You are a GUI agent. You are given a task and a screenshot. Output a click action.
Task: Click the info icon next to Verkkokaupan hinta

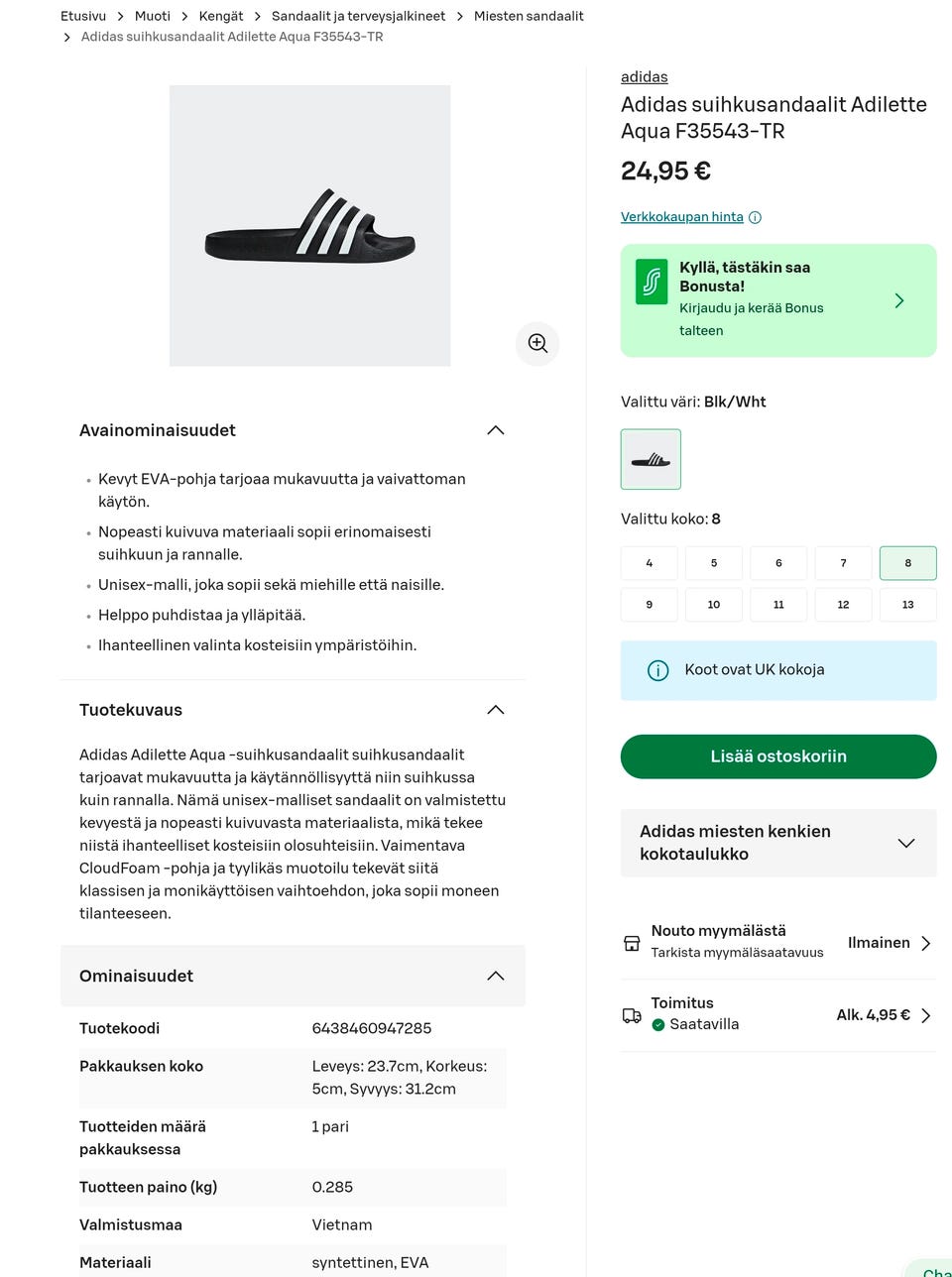755,218
